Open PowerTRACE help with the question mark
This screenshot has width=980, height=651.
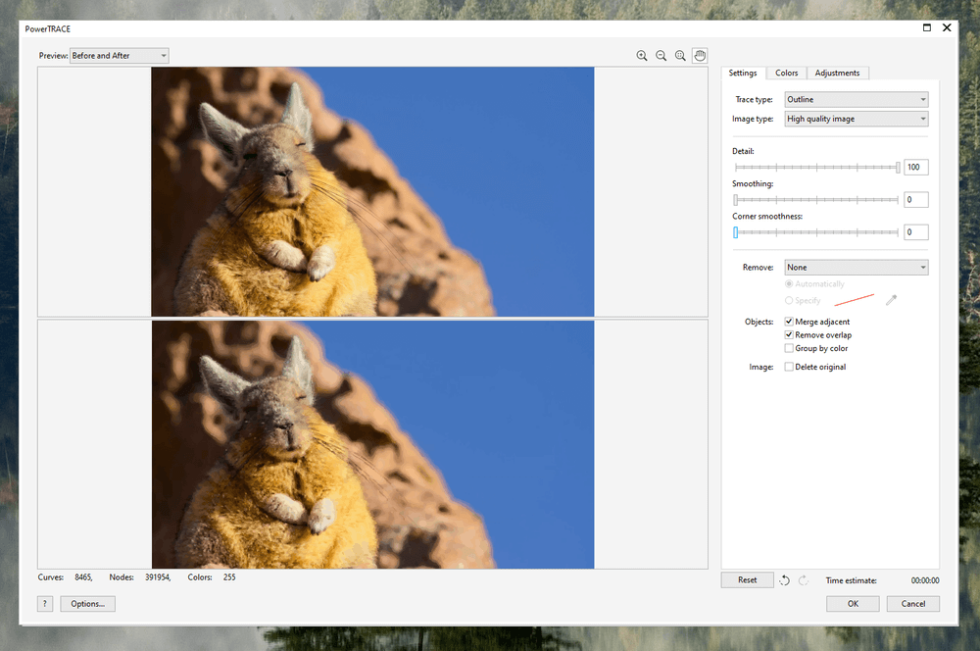[x=44, y=603]
